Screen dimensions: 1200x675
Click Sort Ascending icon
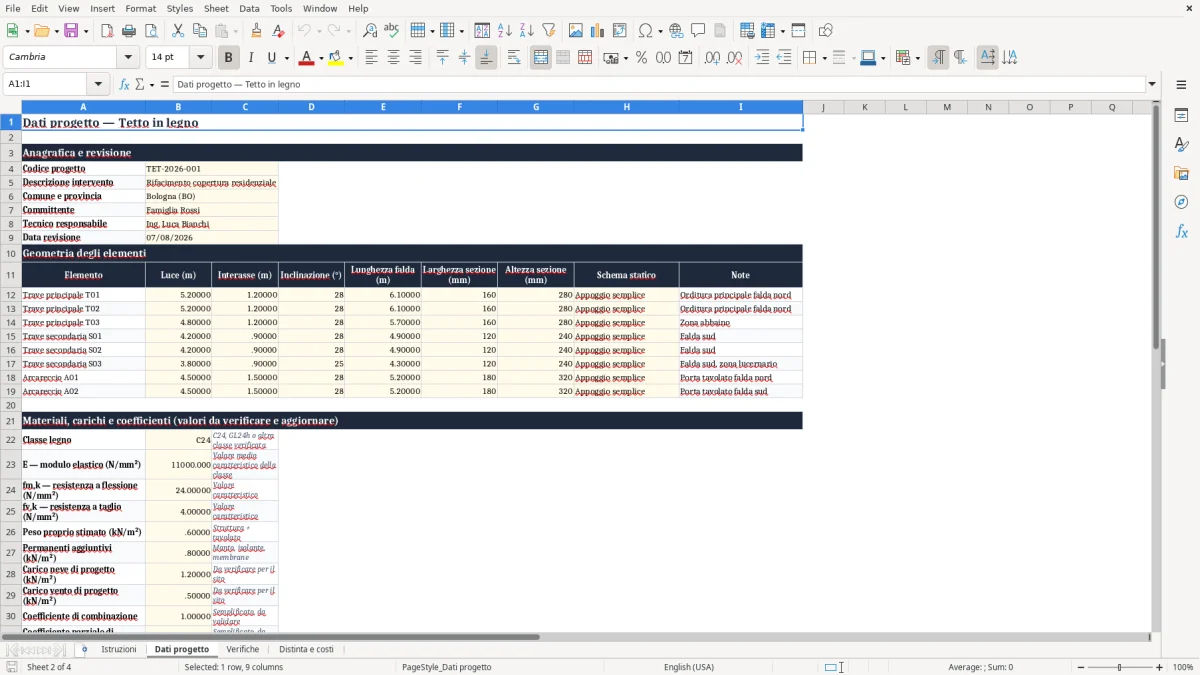505,31
